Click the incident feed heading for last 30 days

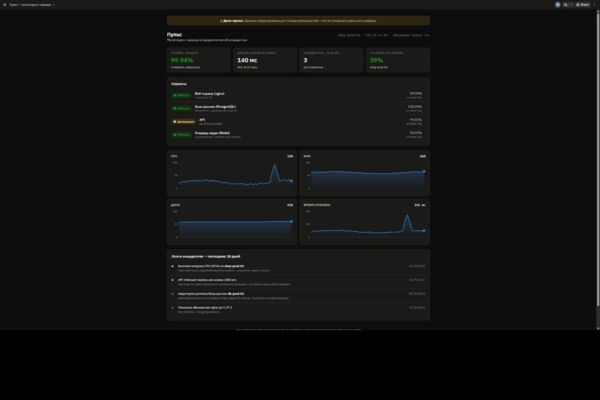tap(206, 256)
